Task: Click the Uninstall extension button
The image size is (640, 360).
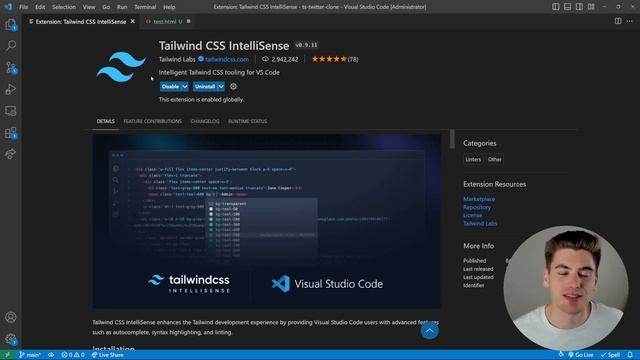Action: pos(205,87)
